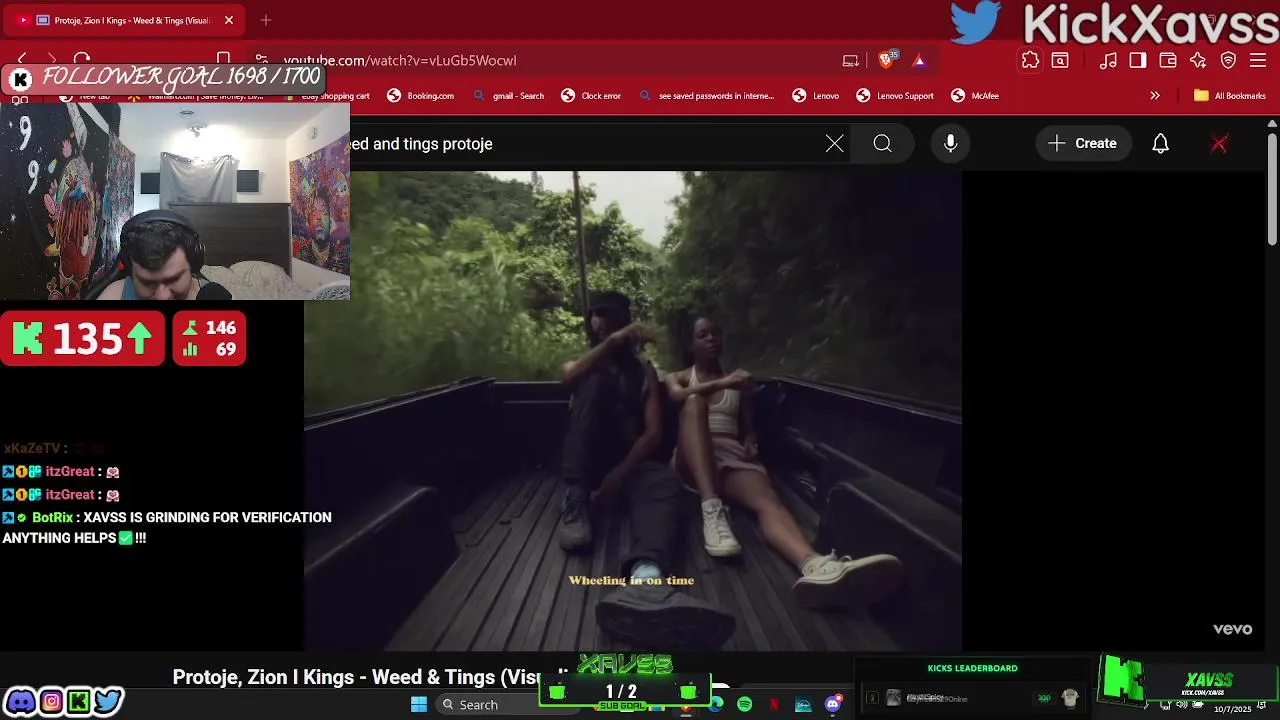Click the Brave Rewards triangle icon
Viewport: 1280px width, 720px height.
919,60
